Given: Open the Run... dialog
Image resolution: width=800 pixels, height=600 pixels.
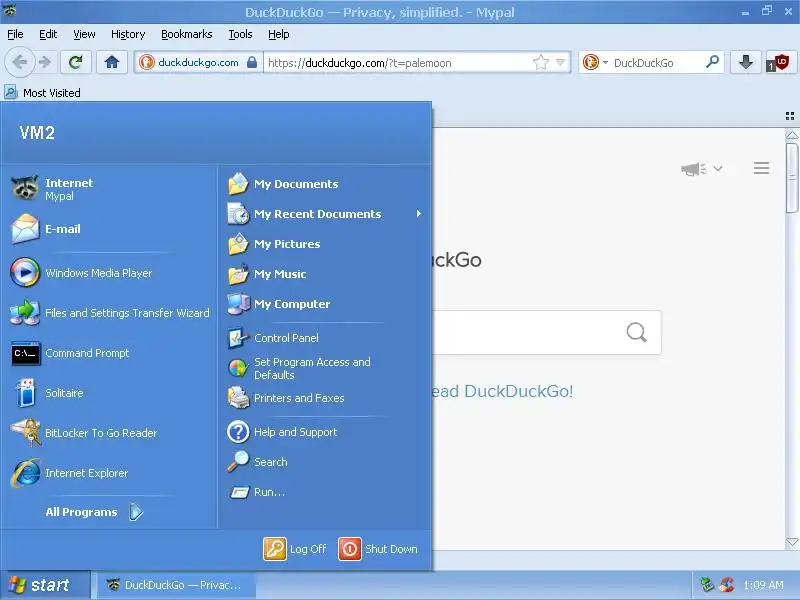Looking at the screenshot, I should click(326, 492).
